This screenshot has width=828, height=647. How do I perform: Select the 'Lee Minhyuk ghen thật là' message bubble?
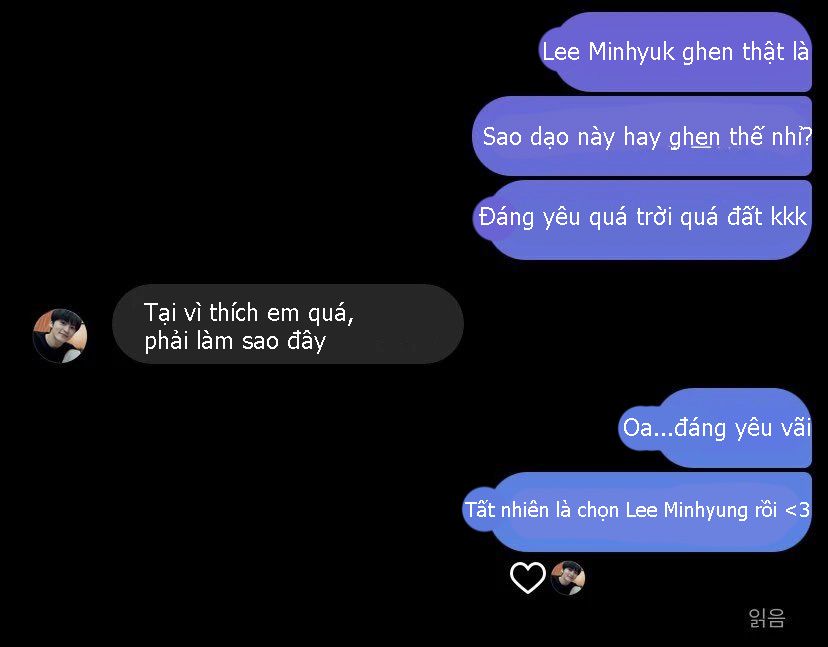pyautogui.click(x=675, y=52)
